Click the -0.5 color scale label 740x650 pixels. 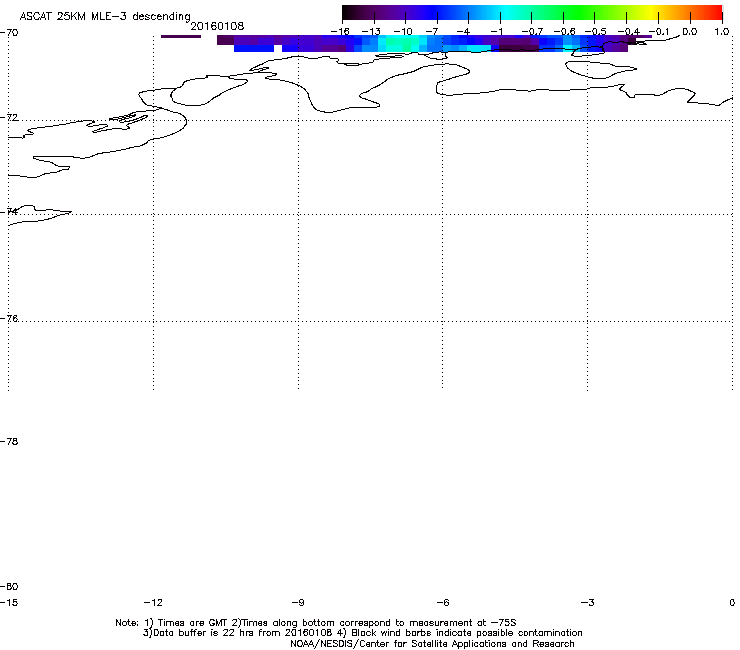pyautogui.click(x=596, y=32)
